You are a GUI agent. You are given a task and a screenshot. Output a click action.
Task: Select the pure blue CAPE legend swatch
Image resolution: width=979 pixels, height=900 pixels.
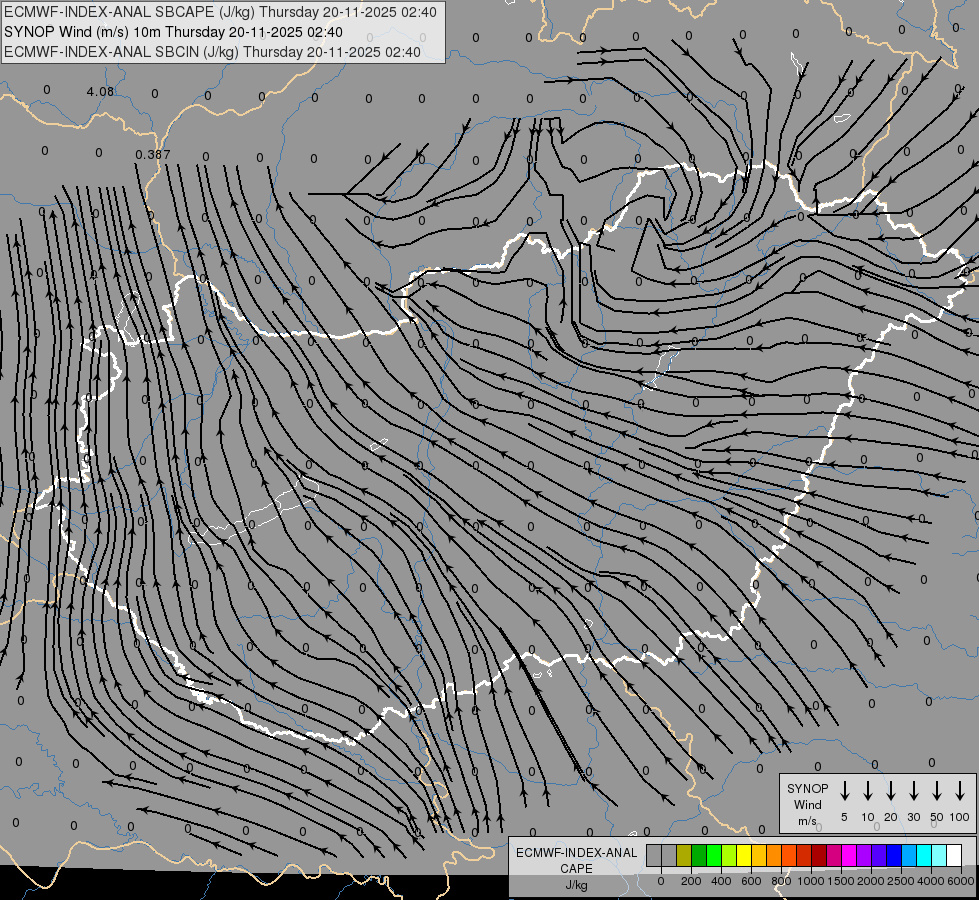pyautogui.click(x=893, y=855)
